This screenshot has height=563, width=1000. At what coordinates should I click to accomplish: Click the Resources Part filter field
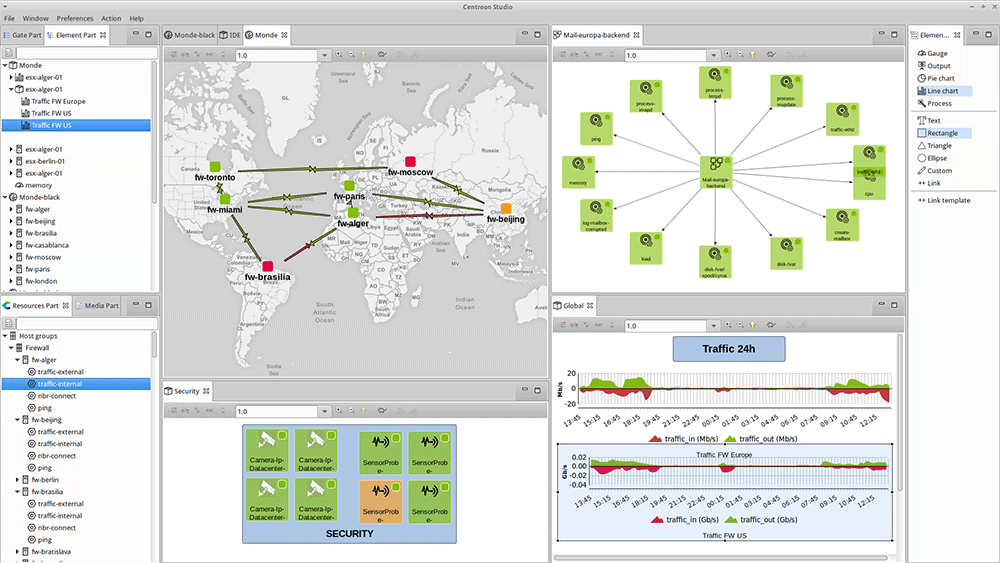click(x=86, y=323)
